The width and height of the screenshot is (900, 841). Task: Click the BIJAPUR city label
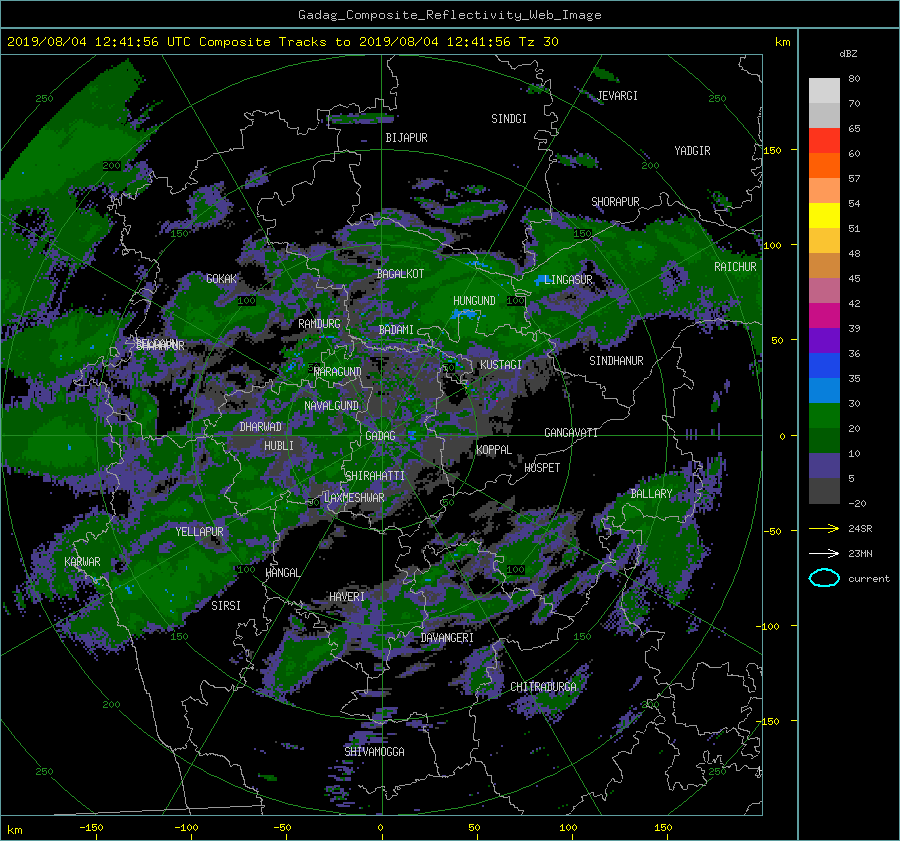[x=406, y=138]
